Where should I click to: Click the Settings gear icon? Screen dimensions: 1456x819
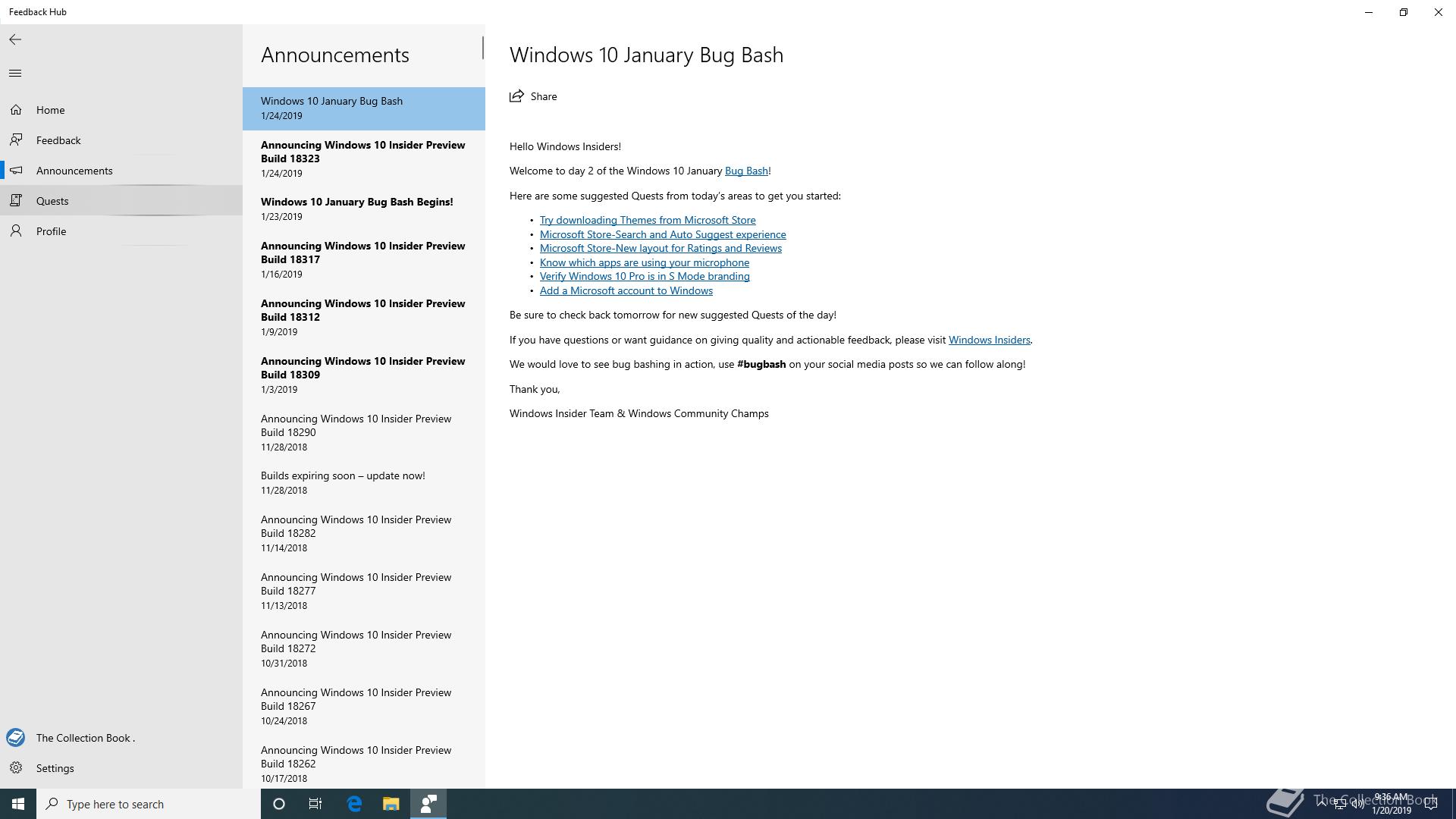(16, 768)
